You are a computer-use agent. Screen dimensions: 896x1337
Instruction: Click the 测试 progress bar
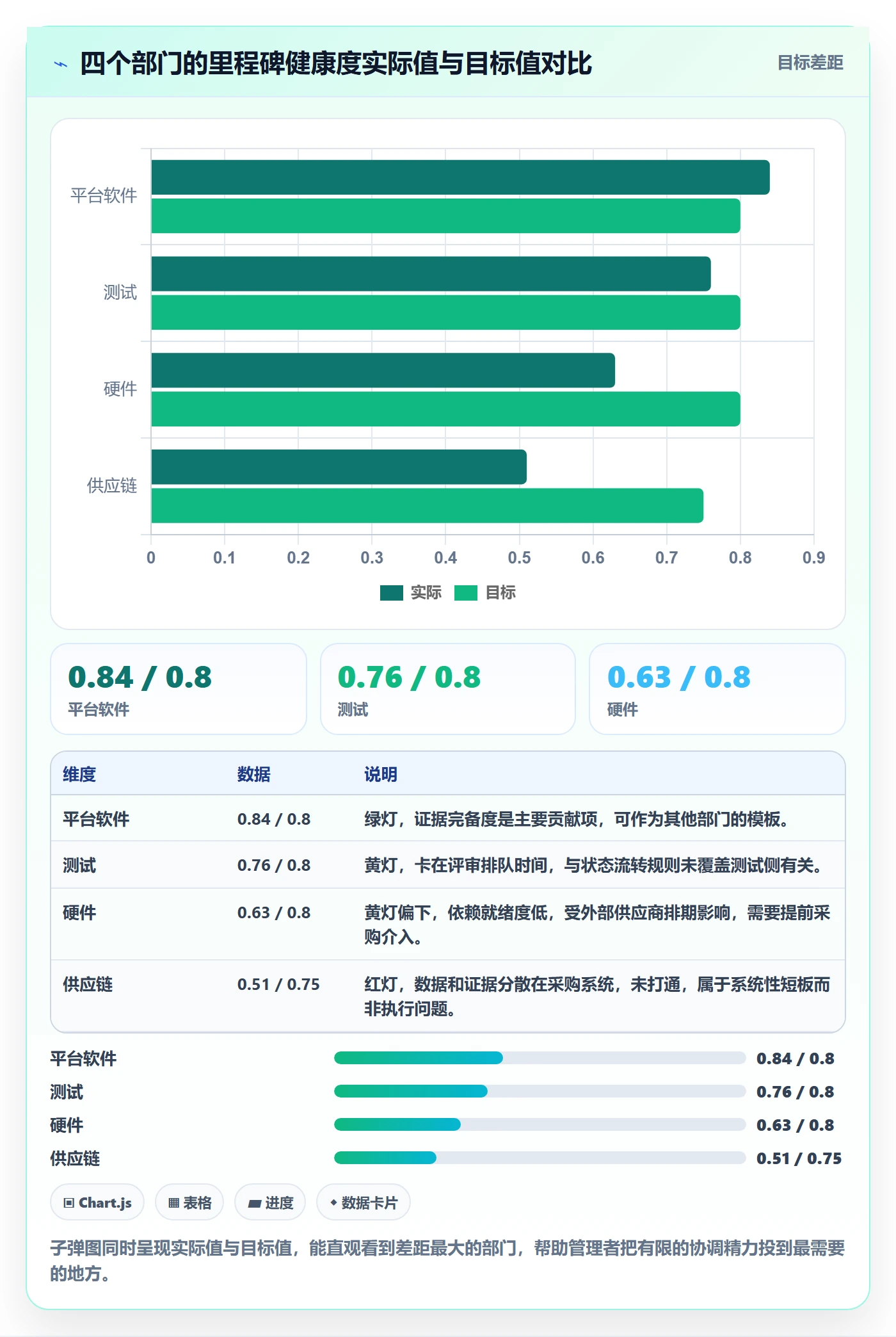tap(540, 1091)
